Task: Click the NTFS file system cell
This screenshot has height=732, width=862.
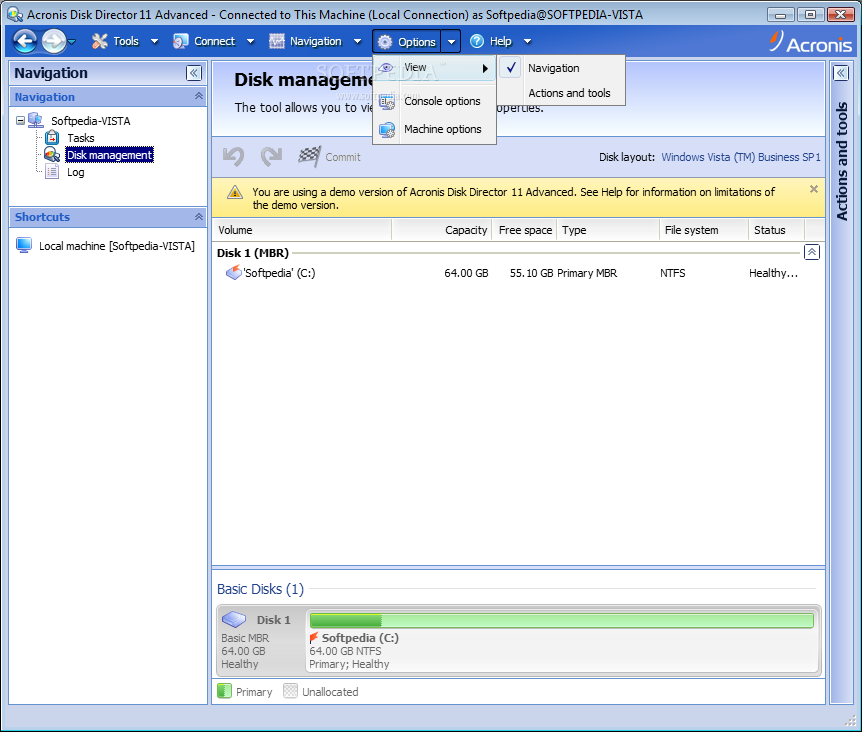Action: point(672,273)
